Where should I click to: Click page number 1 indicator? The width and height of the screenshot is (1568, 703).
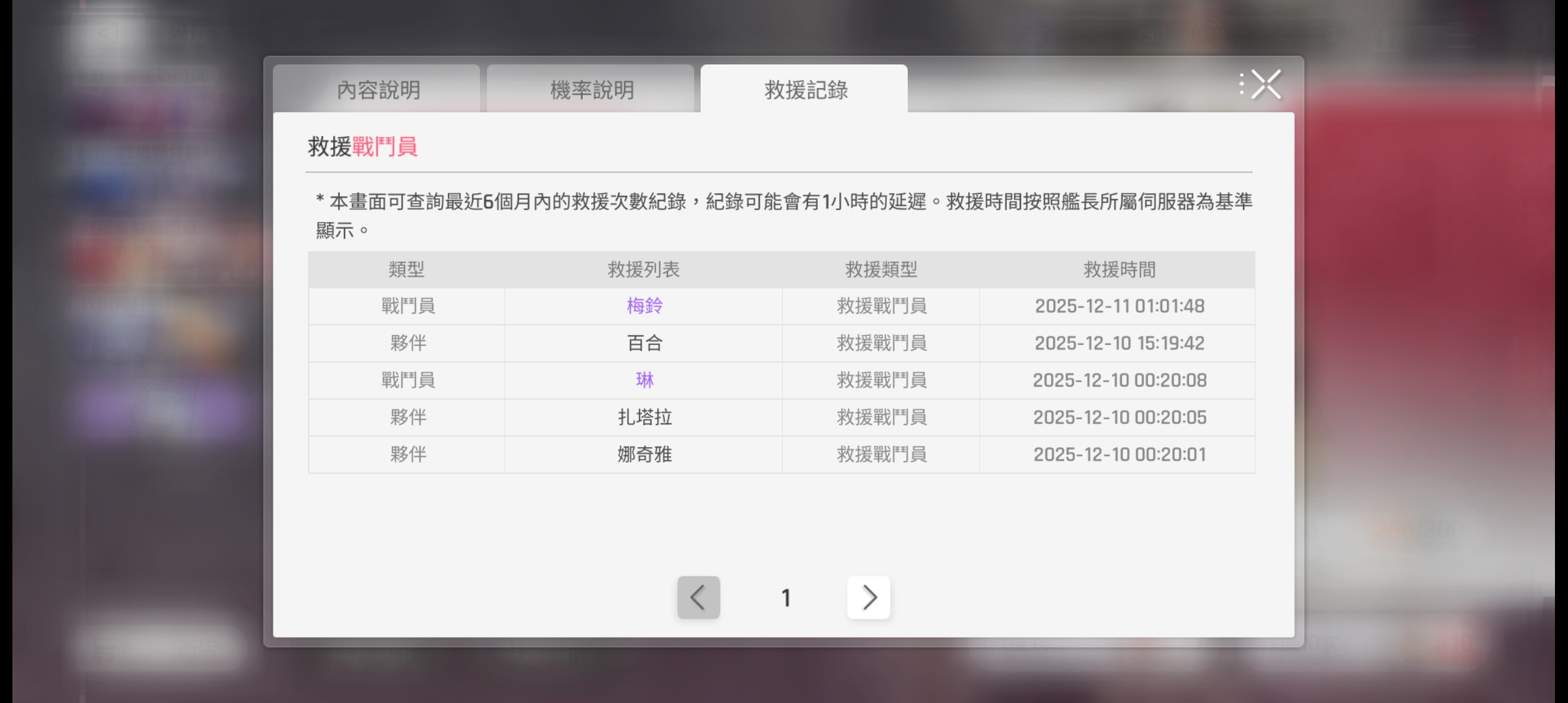pyautogui.click(x=786, y=598)
